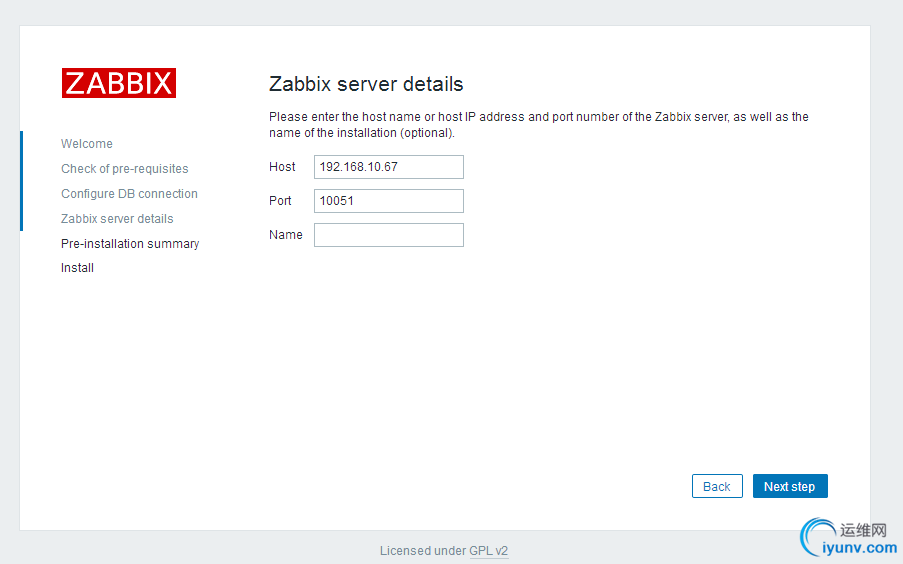903x564 pixels.
Task: Click the 'Zabbix server details' heading
Action: coord(366,84)
